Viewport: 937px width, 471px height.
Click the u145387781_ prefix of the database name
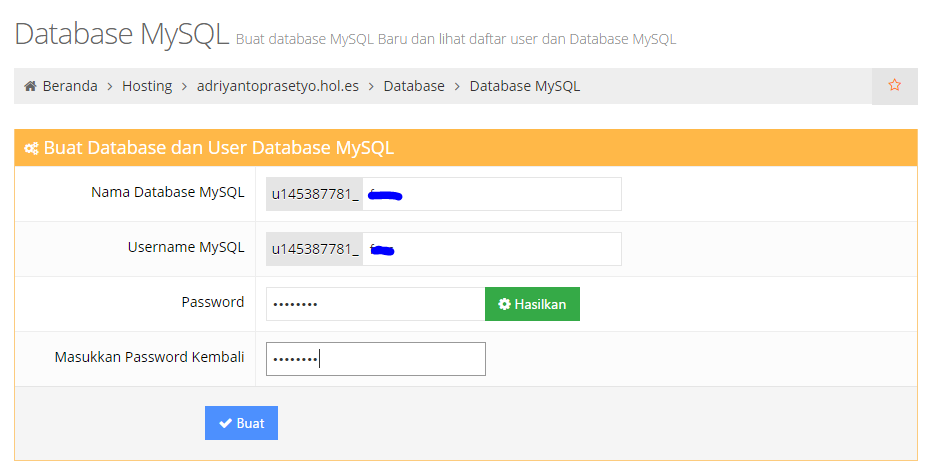tap(314, 194)
